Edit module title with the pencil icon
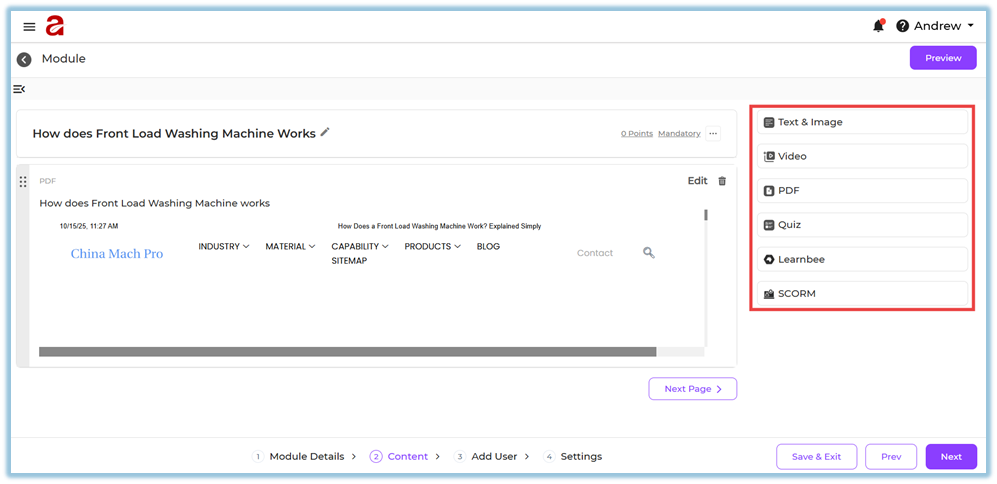The height and width of the screenshot is (484, 997). point(325,132)
